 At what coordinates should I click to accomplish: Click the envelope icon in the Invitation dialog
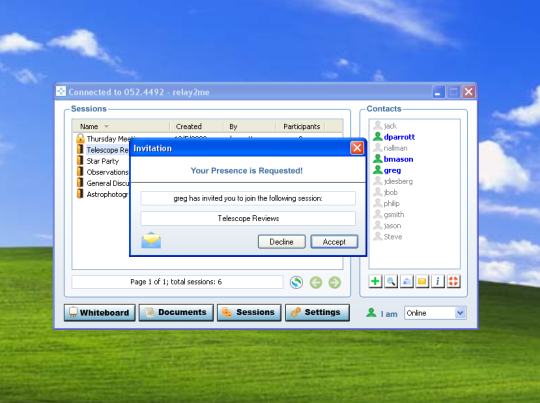(x=151, y=240)
